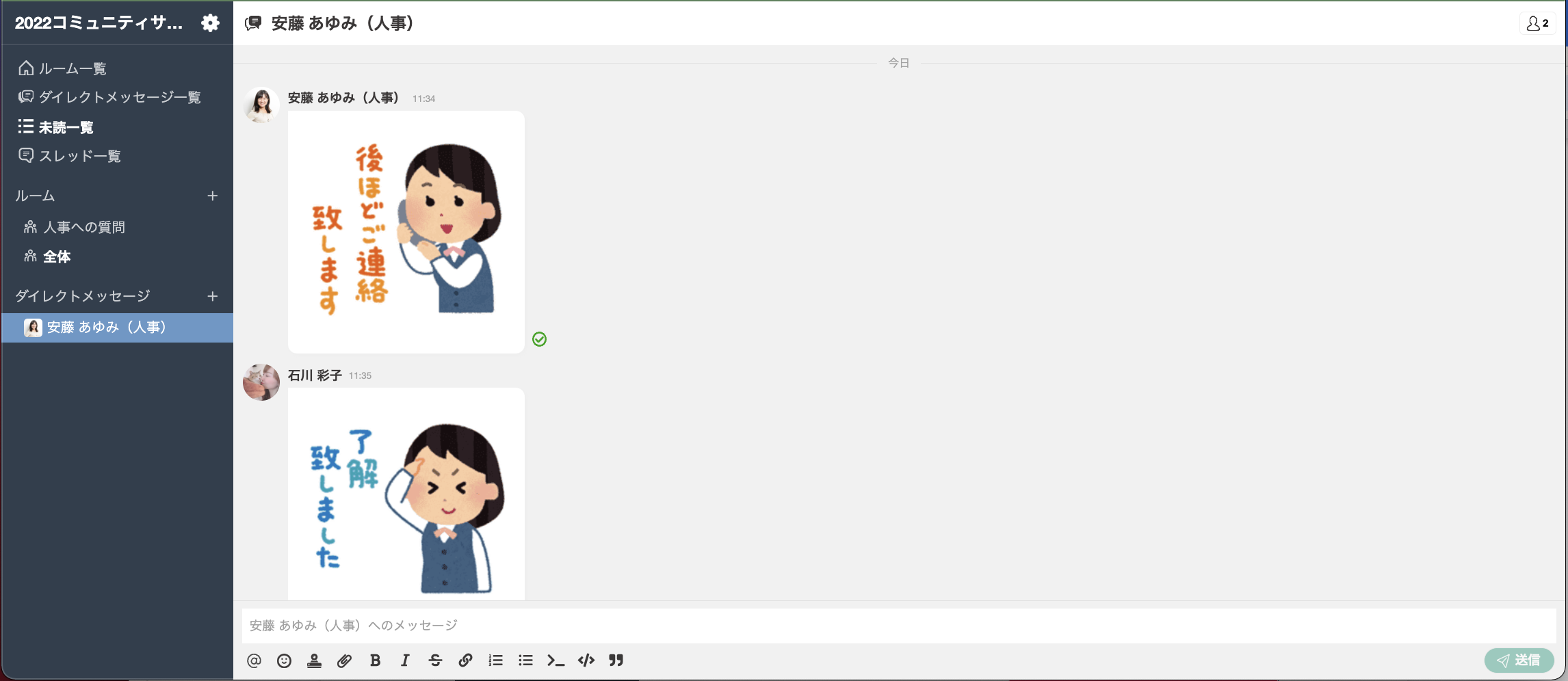Click sender name 安藤 あゆみ (人事) in message
Image resolution: width=1568 pixels, height=681 pixels.
pos(343,98)
